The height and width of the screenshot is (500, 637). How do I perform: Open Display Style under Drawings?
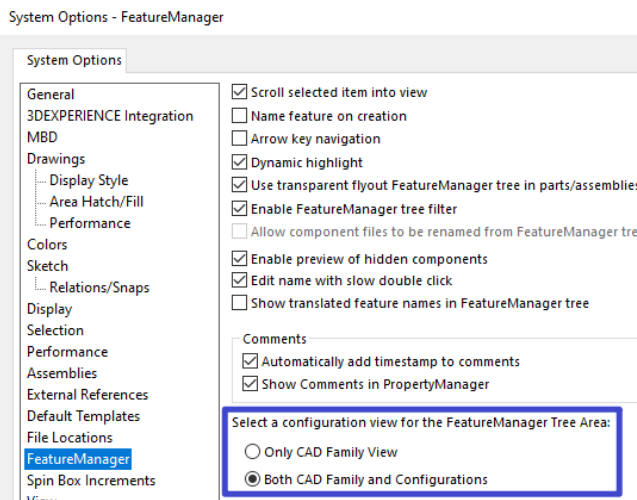click(x=89, y=180)
